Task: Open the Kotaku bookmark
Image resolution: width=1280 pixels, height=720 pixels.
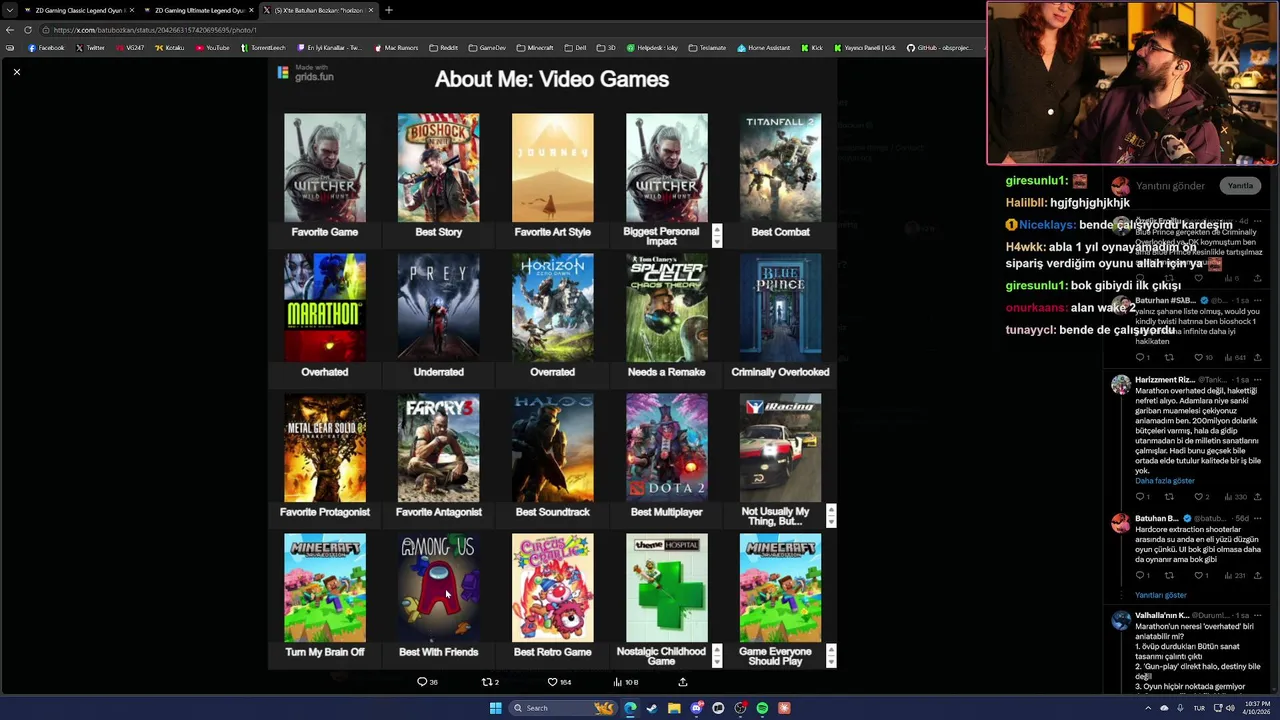Action: [x=169, y=48]
